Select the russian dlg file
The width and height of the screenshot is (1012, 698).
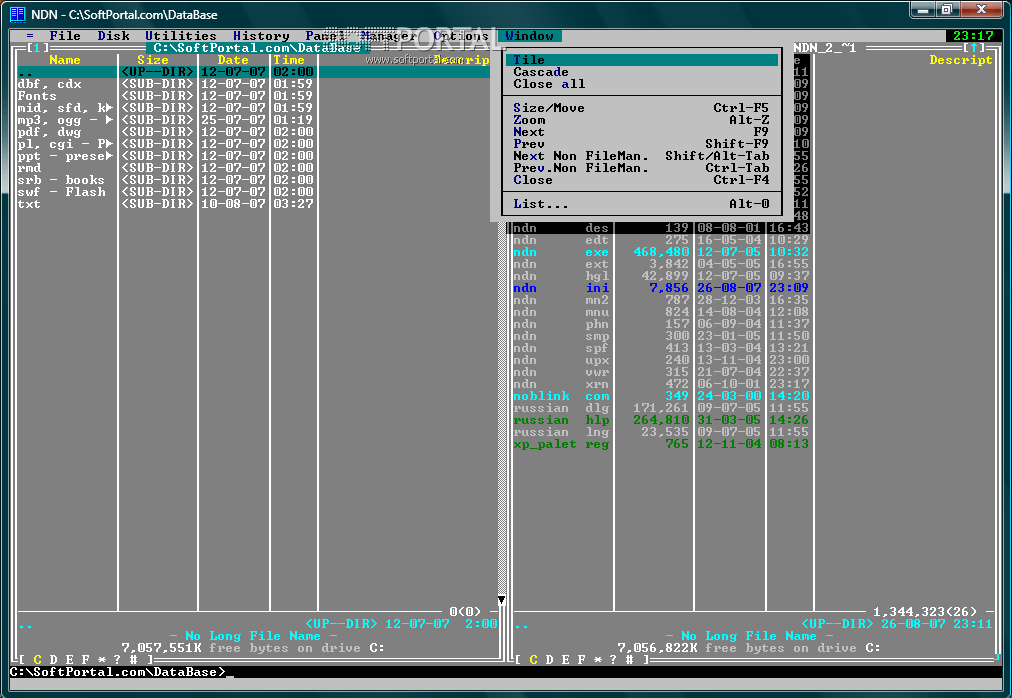(661, 408)
